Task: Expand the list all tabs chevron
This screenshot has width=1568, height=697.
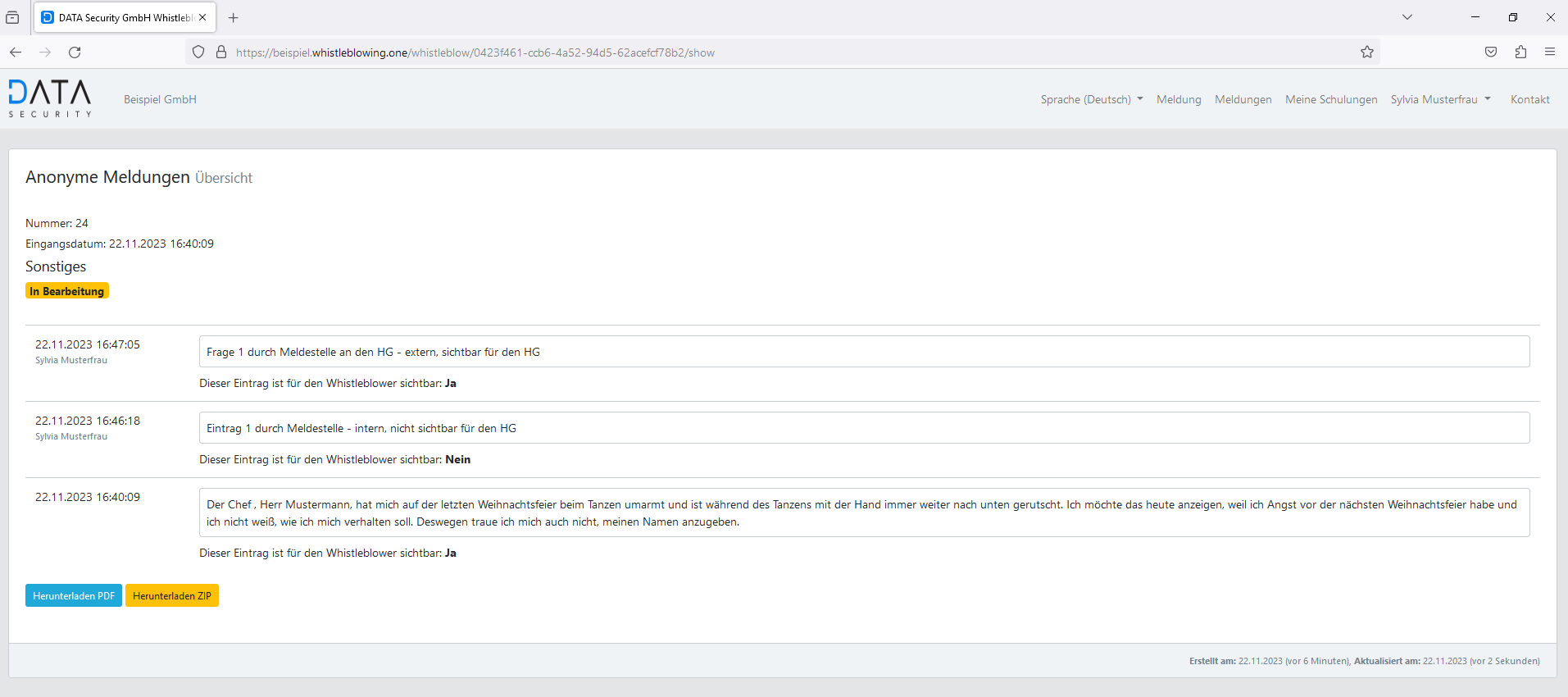Action: [1407, 17]
